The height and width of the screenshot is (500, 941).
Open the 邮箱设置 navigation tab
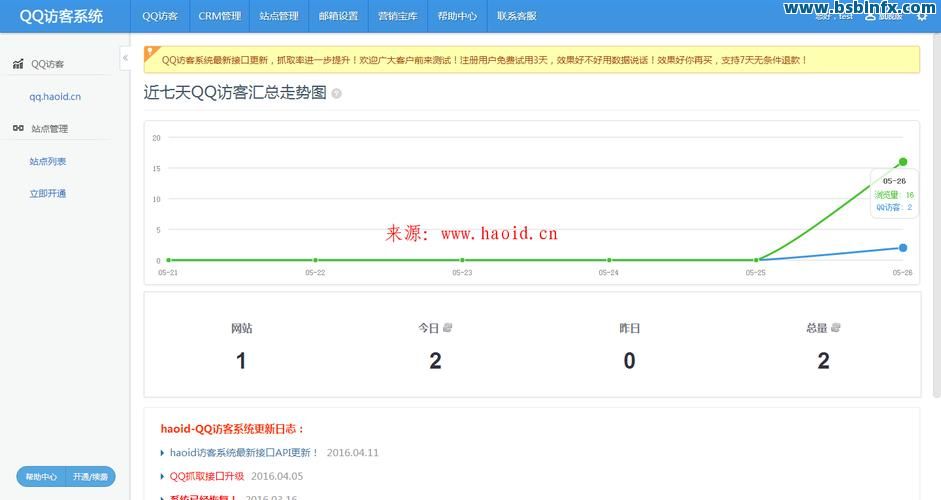[x=338, y=16]
